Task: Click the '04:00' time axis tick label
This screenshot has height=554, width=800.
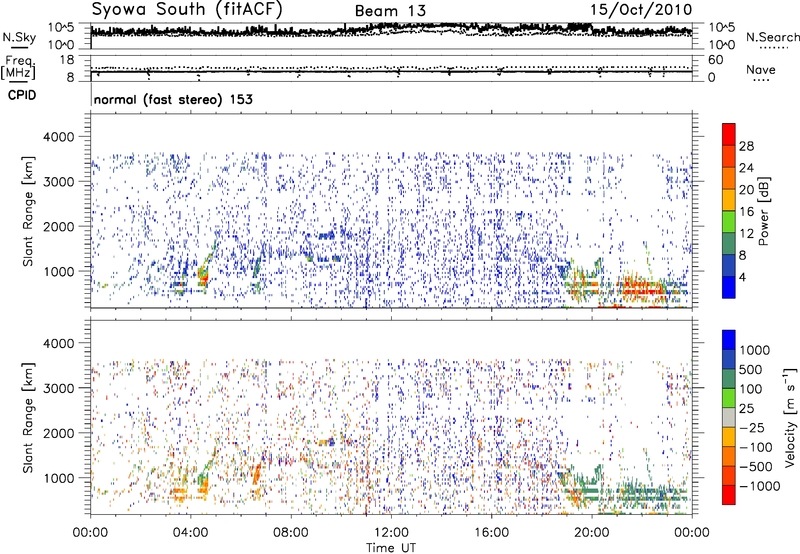Action: click(x=191, y=533)
